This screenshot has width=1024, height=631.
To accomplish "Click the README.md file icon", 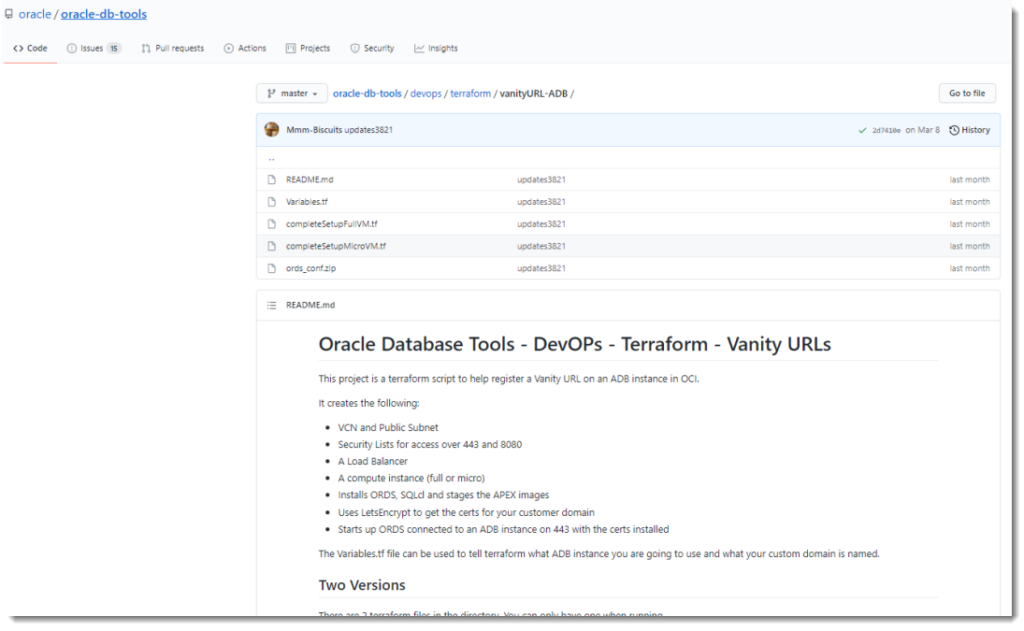I will (271, 180).
